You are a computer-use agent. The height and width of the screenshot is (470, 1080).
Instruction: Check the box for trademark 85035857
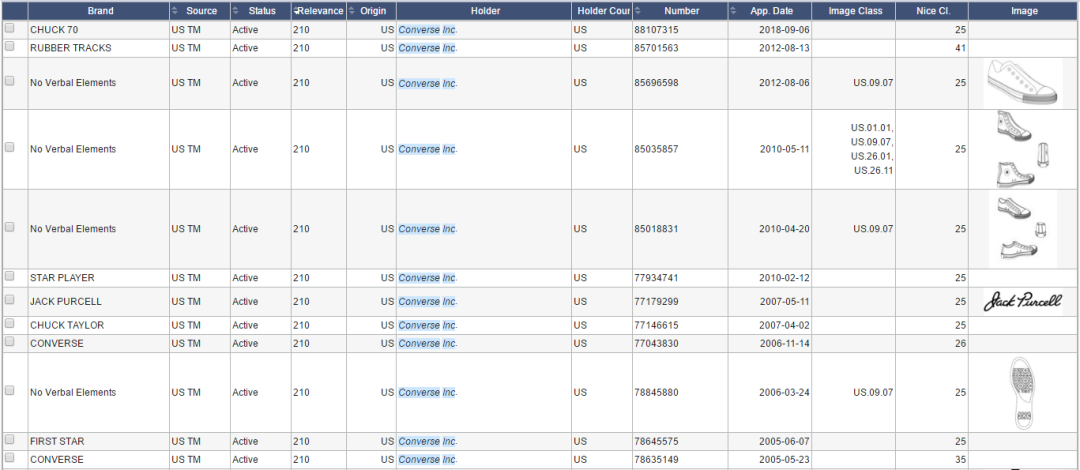[10, 147]
